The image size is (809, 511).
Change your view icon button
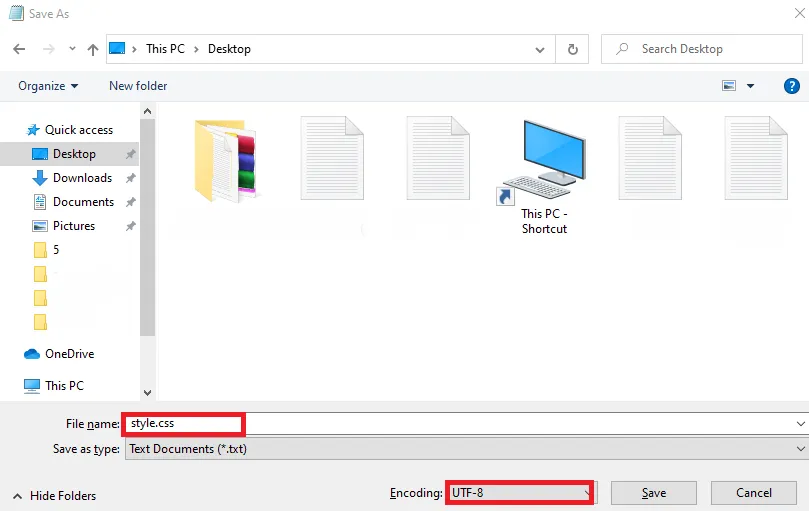click(729, 86)
